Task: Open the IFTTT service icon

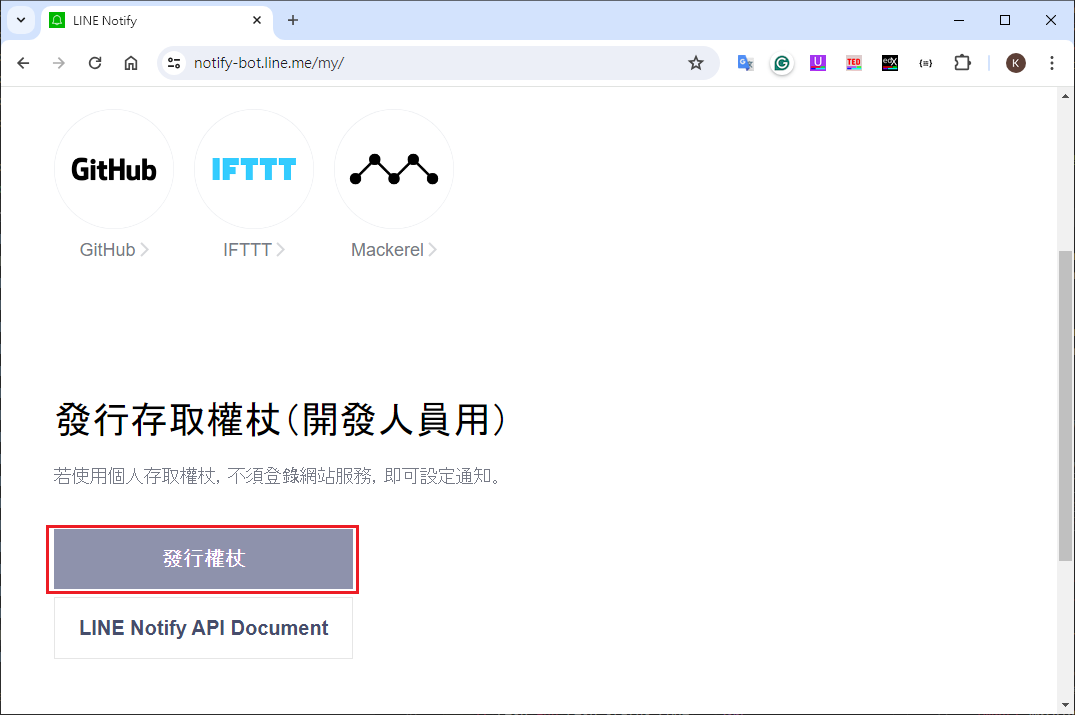Action: (x=254, y=170)
